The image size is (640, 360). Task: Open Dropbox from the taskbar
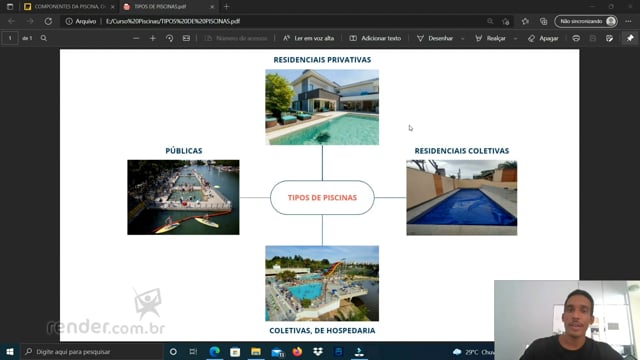[x=318, y=351]
